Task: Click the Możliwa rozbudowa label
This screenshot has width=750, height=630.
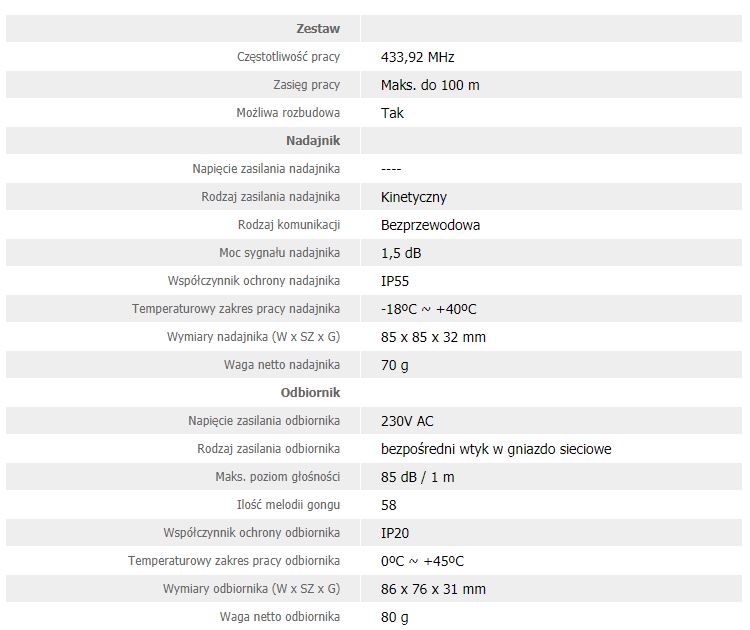Action: (288, 113)
